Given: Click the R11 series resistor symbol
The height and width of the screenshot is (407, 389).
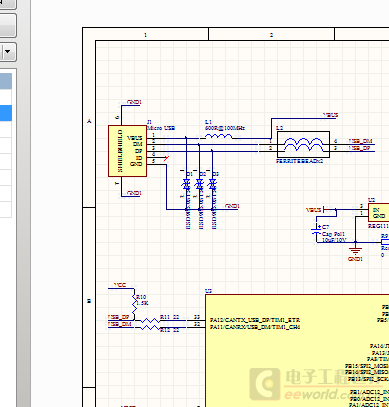Looking at the screenshot, I should coord(150,321).
